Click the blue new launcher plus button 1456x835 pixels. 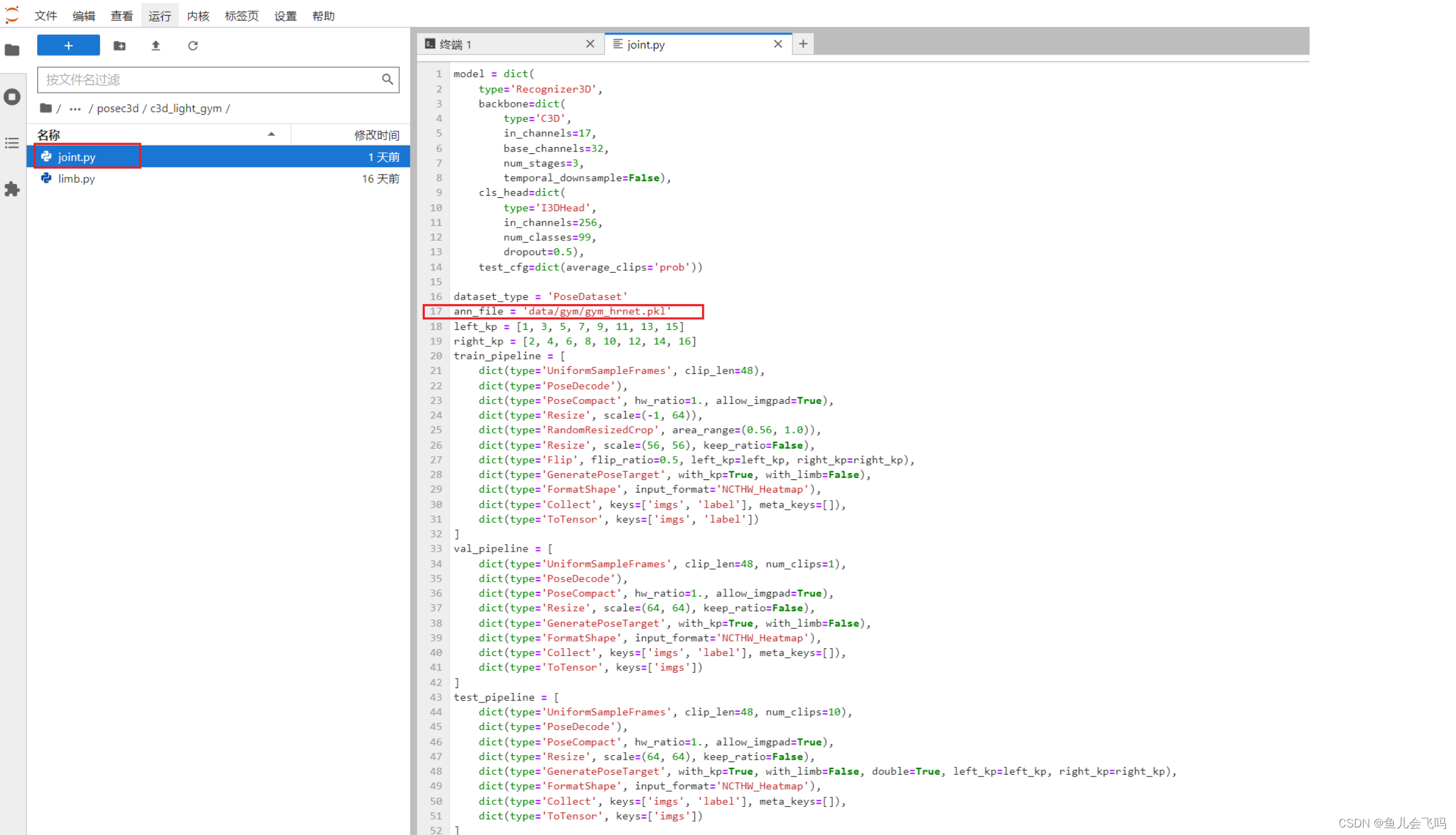(68, 45)
